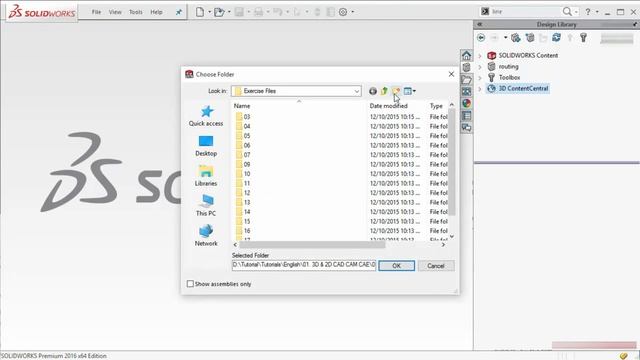640x360 pixels.
Task: Click the search magnifier icon
Action: [x=567, y=11]
